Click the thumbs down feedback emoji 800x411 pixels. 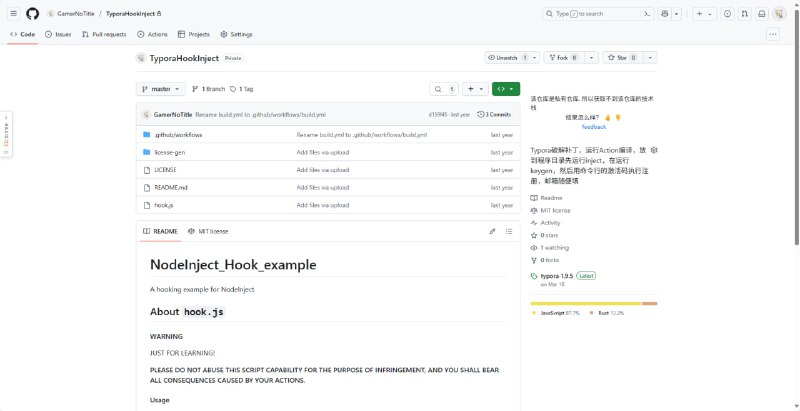(618, 117)
